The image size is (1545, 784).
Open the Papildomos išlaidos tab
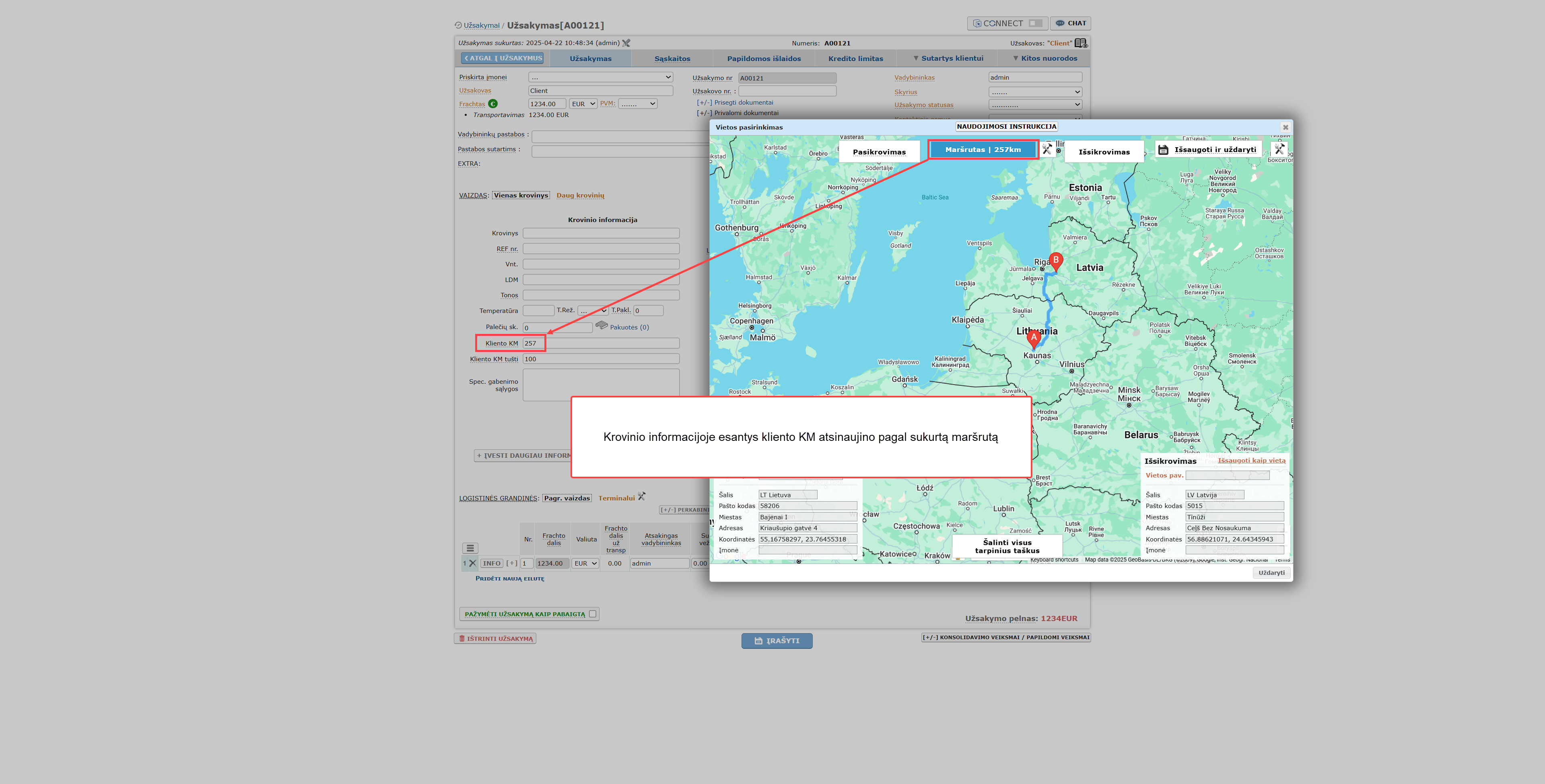coord(764,59)
